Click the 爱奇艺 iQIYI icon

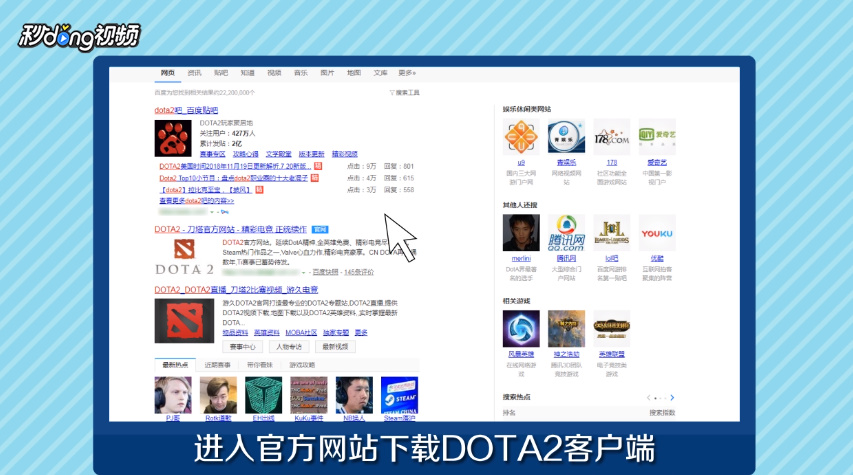coord(657,137)
